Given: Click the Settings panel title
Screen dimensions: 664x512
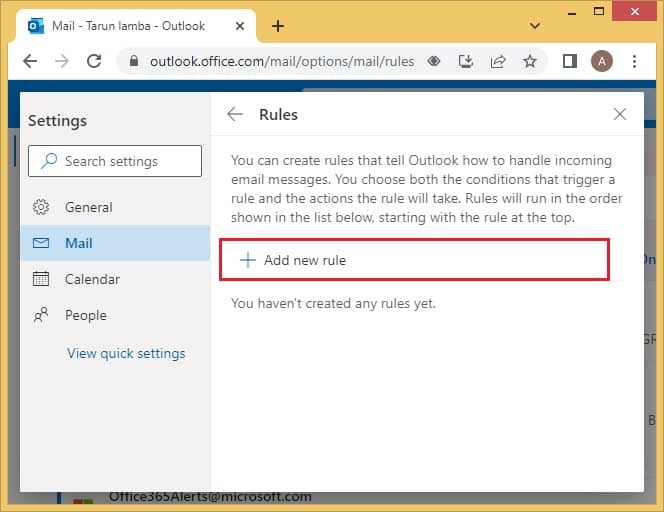Looking at the screenshot, I should 58,121.
